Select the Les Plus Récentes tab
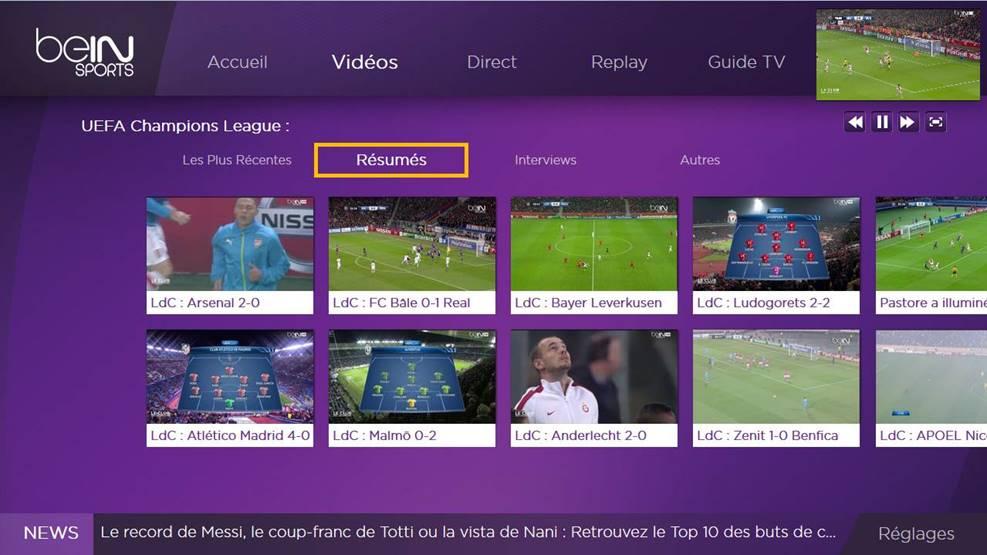 (x=237, y=160)
